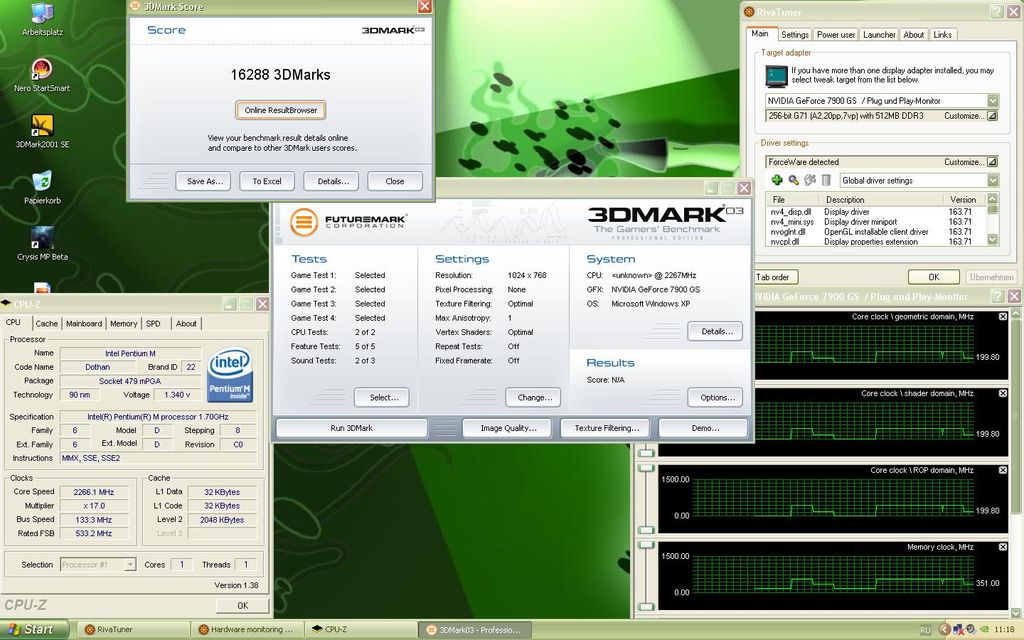Image resolution: width=1024 pixels, height=640 pixels.
Task: Click the magnifier icon in RivaTuner driver settings
Action: pos(793,180)
